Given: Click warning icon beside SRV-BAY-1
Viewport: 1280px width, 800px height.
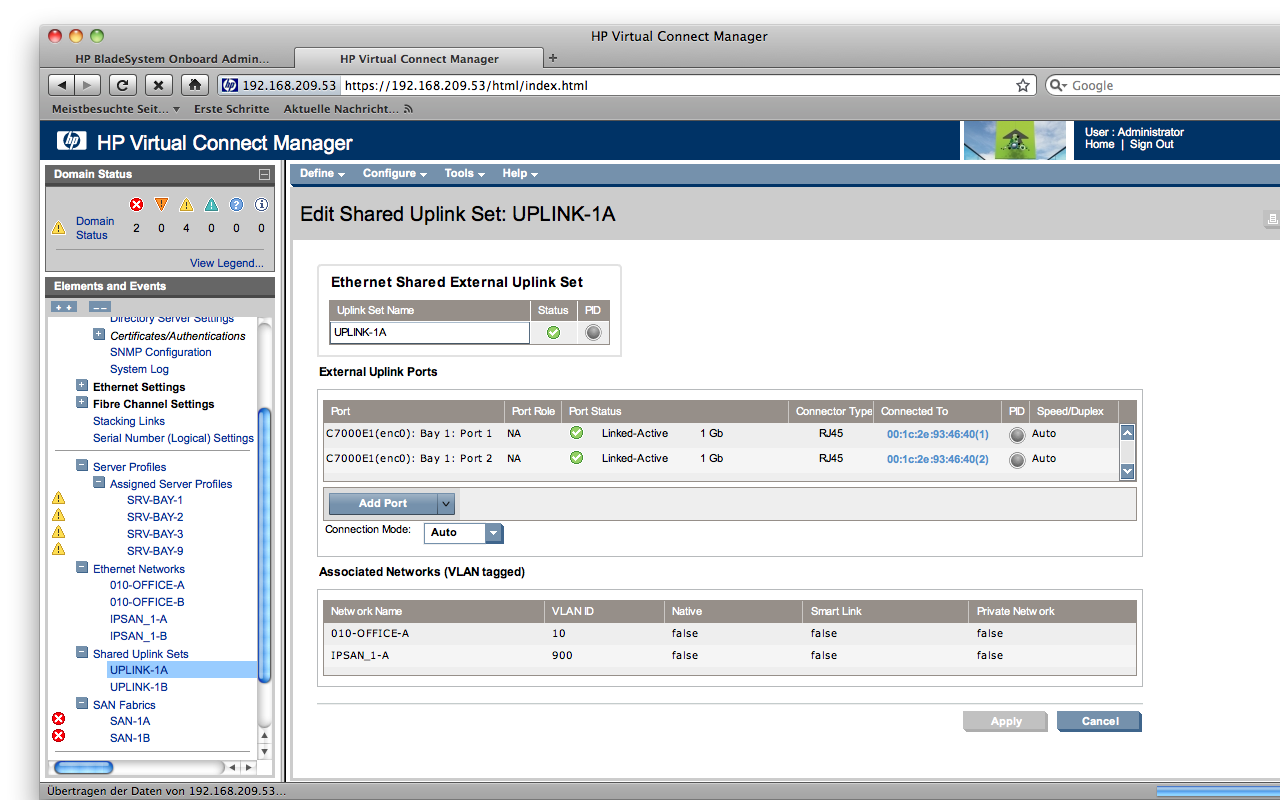Looking at the screenshot, I should [58, 498].
